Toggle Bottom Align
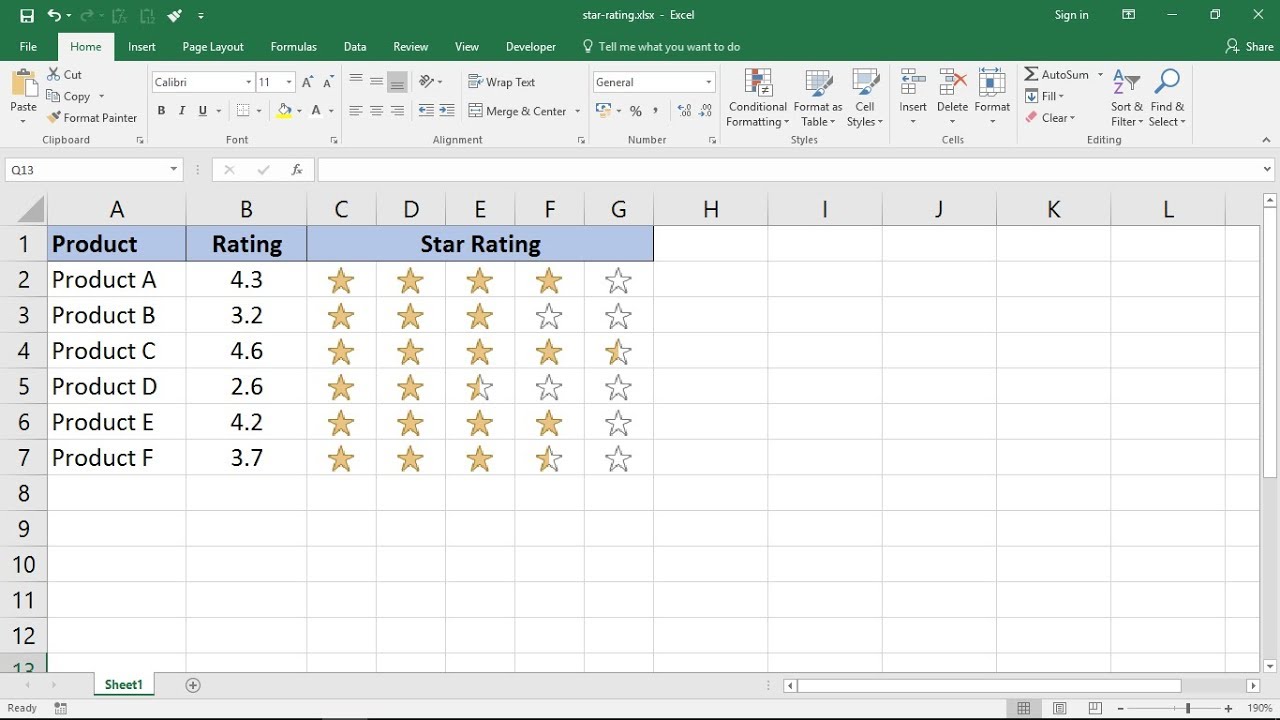1280x720 pixels. (x=397, y=82)
